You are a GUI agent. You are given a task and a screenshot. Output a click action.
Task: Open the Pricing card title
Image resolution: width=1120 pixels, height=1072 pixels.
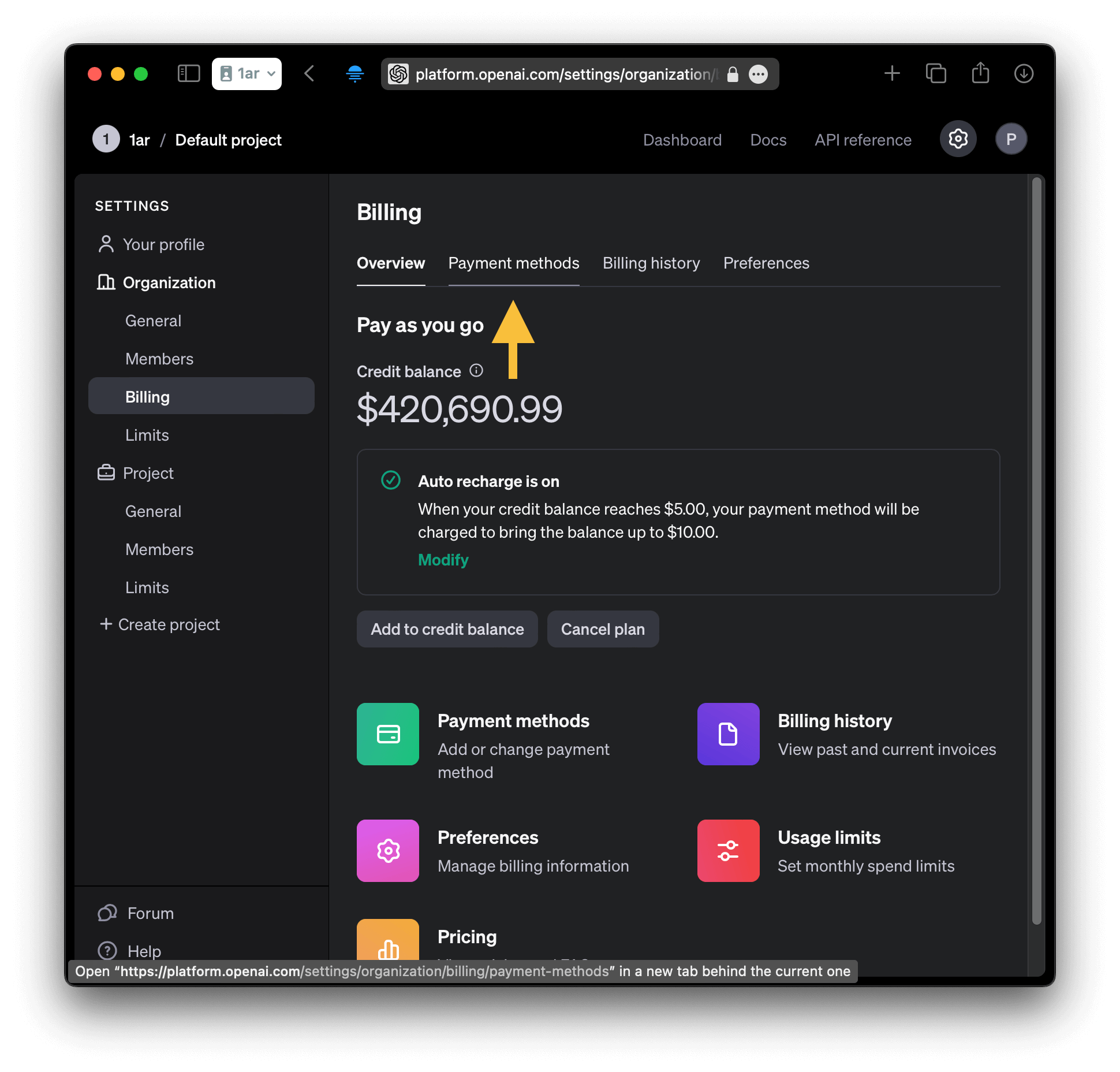[467, 937]
